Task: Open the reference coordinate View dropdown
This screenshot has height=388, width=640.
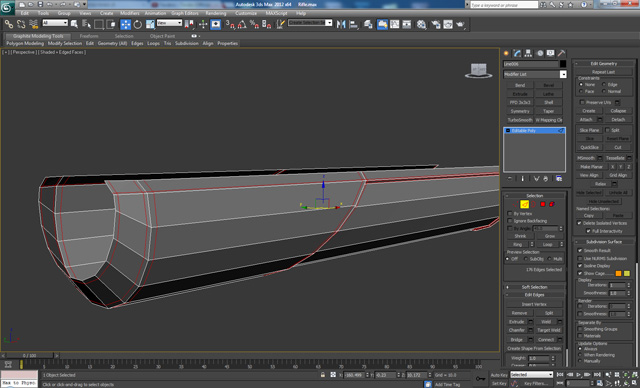Action: 169,23
